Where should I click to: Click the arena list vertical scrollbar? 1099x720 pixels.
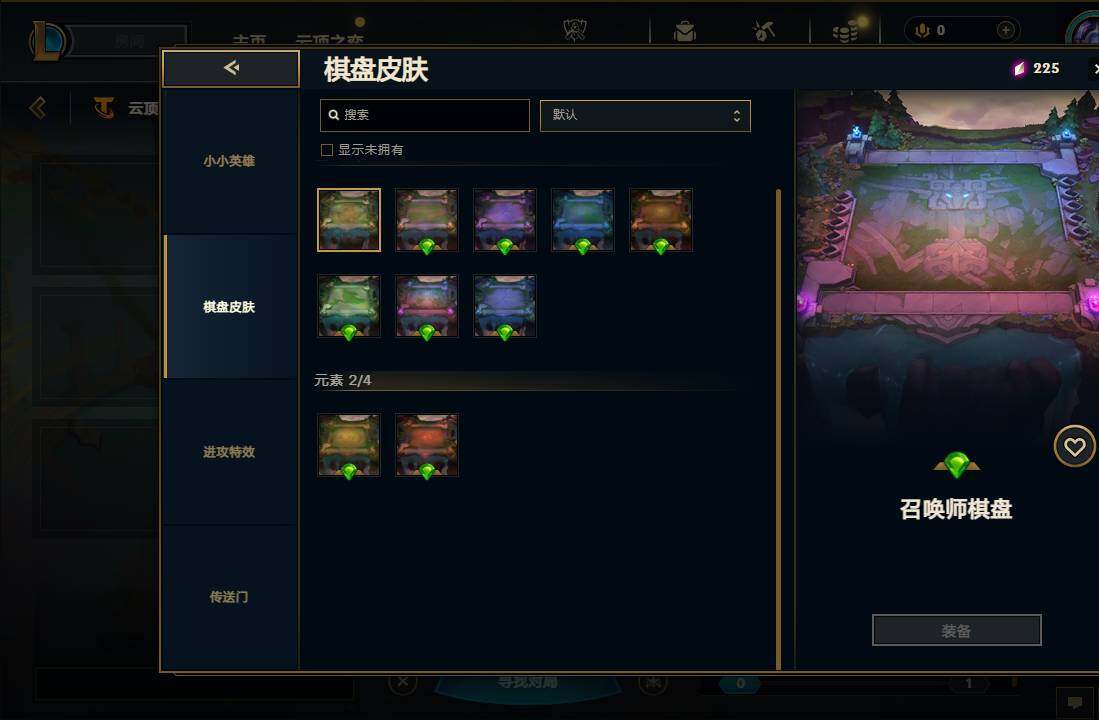point(778,429)
